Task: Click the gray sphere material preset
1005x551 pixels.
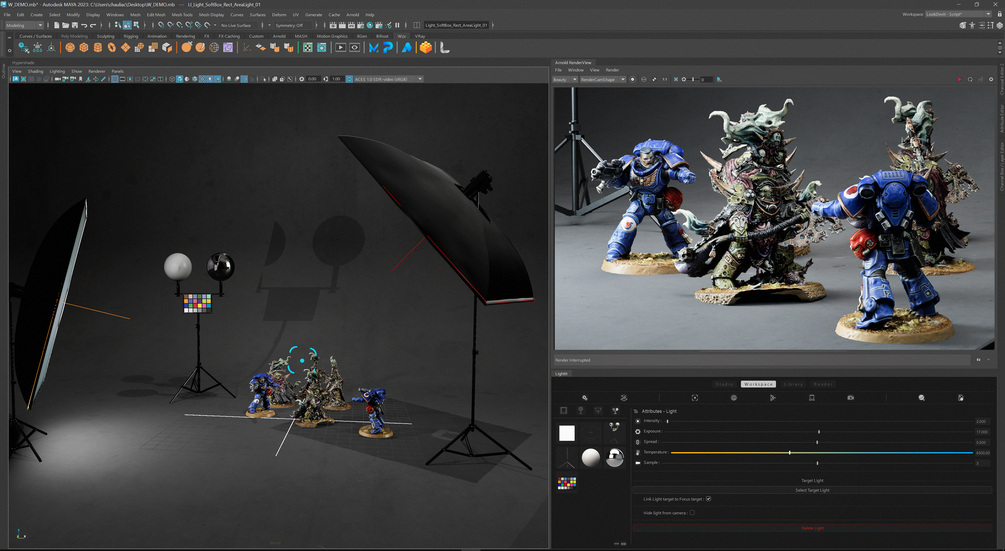Action: click(x=591, y=459)
